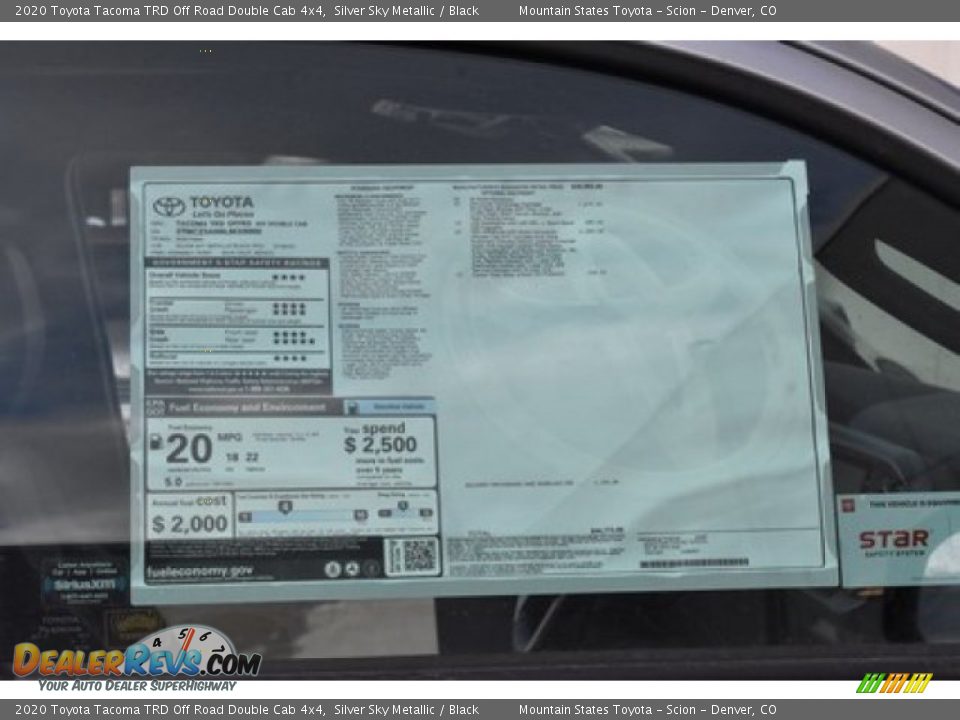Click the fueleconomy.gov text
960x720 pixels.
click(199, 572)
